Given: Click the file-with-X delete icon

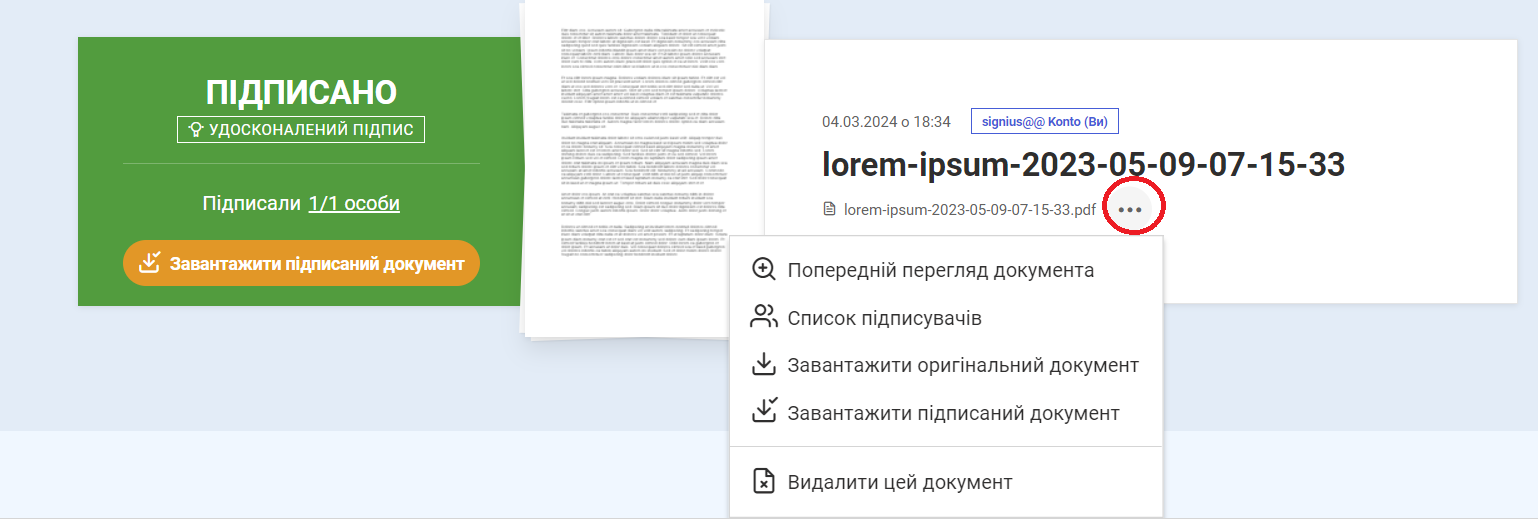Looking at the screenshot, I should point(764,482).
